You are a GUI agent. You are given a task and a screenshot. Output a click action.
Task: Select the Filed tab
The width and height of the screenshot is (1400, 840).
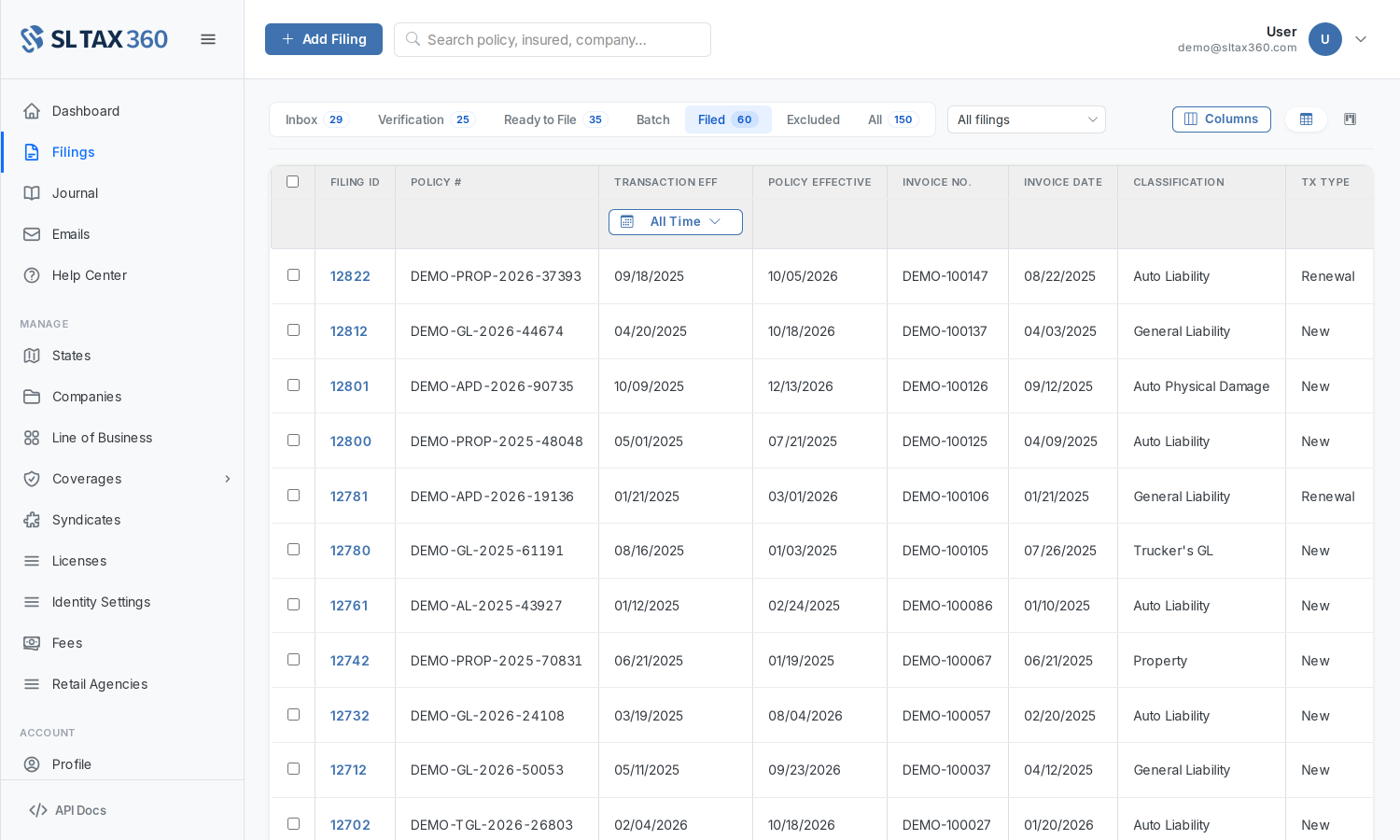(x=728, y=119)
